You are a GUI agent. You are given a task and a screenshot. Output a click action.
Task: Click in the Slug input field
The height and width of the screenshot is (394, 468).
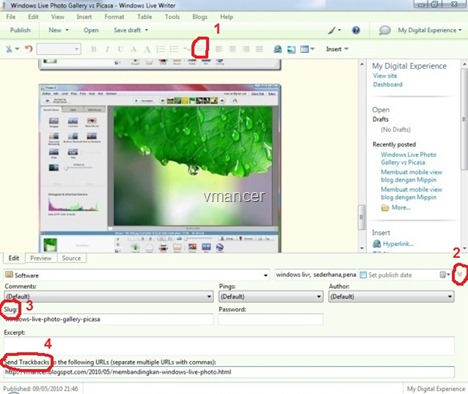[x=109, y=319]
